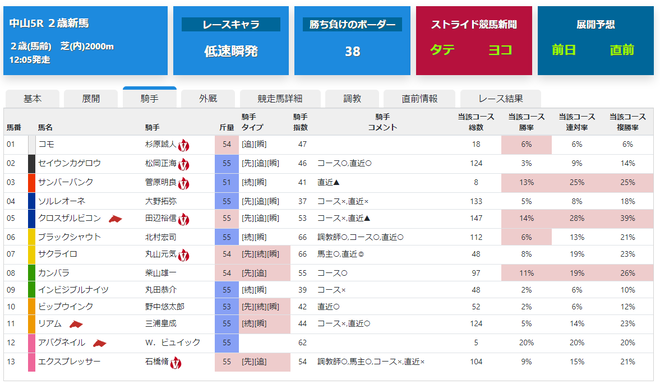Click red horse icon next to リアム
660x389 pixels.
76,324
